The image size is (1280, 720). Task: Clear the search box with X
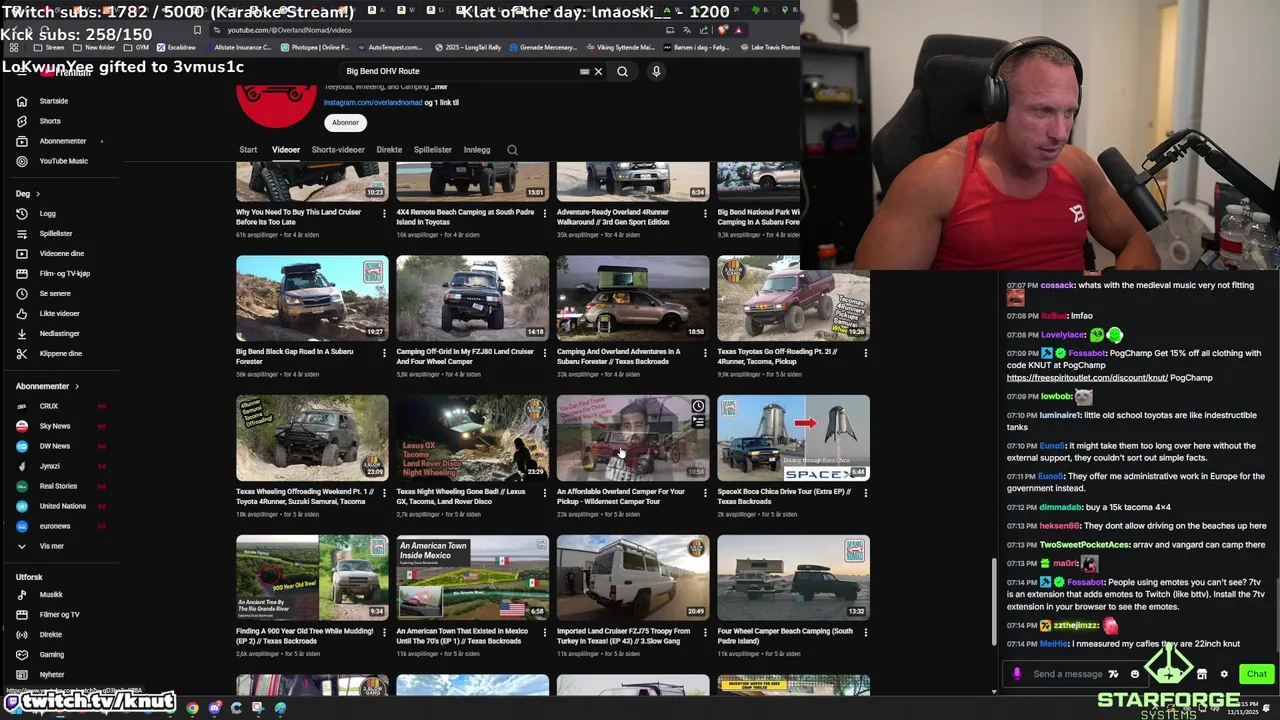[x=598, y=71]
